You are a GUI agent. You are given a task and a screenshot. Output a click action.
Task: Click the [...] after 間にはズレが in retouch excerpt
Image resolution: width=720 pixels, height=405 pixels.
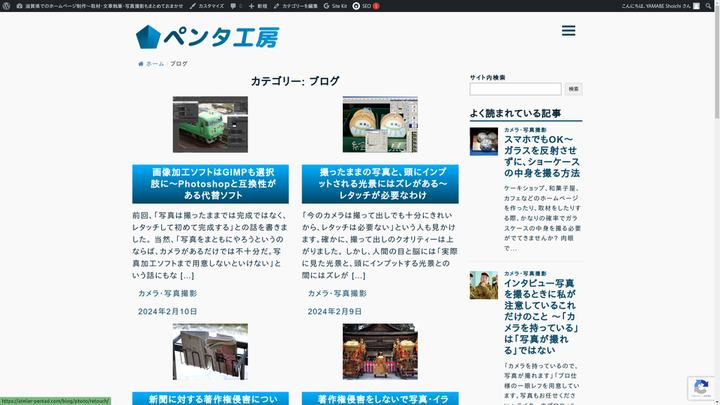coord(359,276)
